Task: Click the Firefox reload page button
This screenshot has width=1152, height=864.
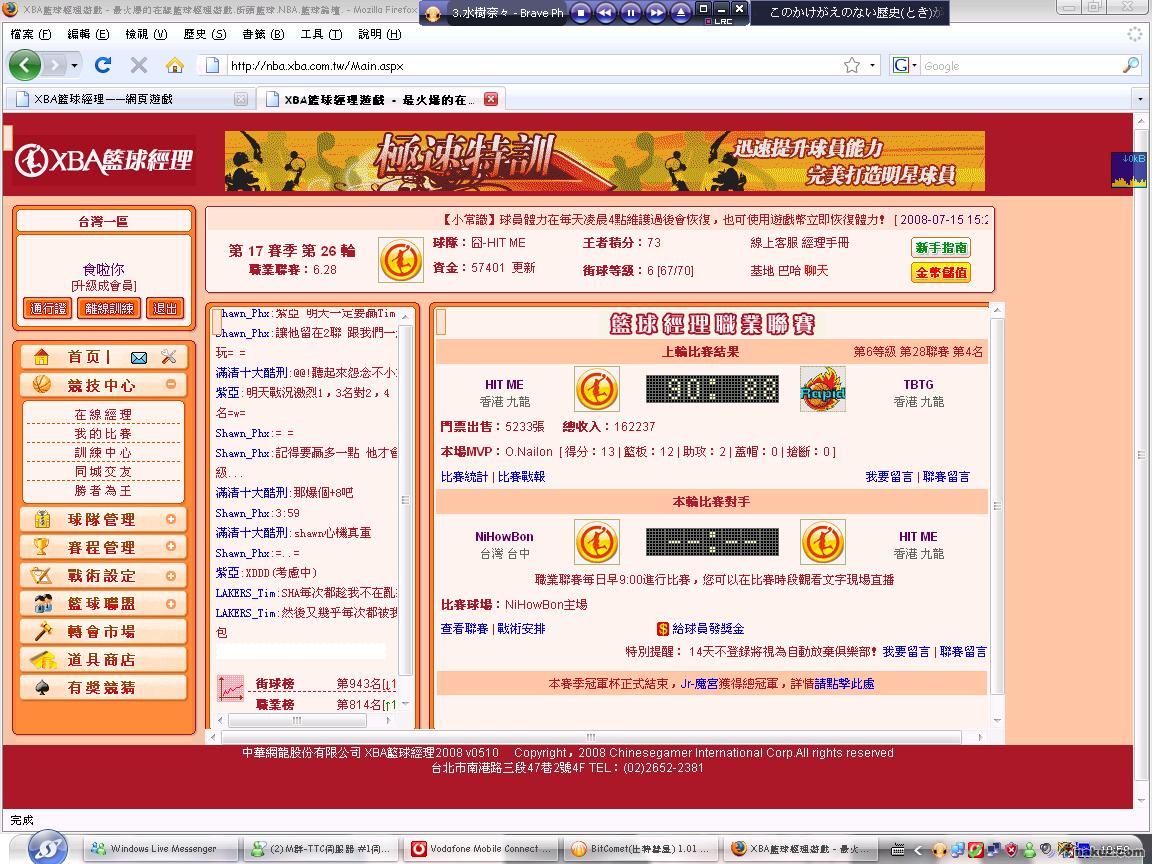Action: pos(102,65)
